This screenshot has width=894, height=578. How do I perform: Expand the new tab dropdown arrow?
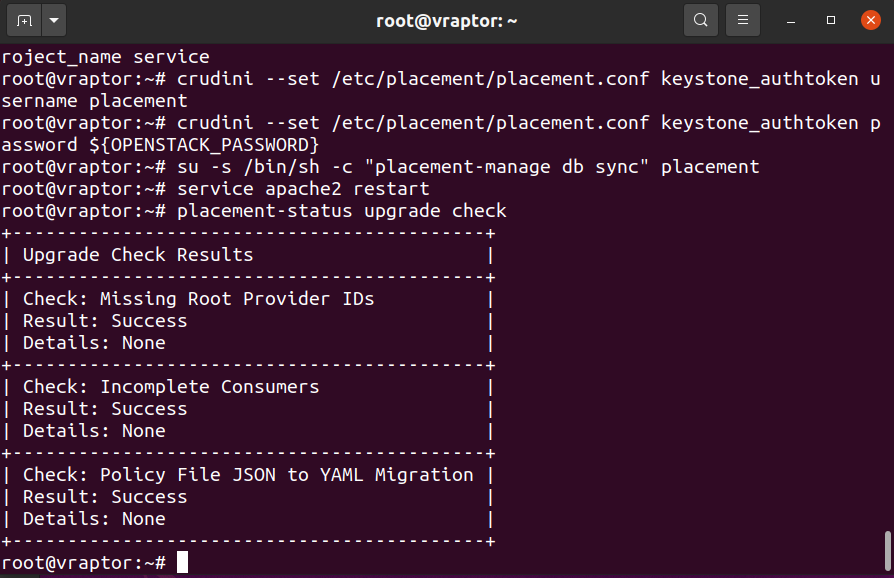pyautogui.click(x=54, y=21)
